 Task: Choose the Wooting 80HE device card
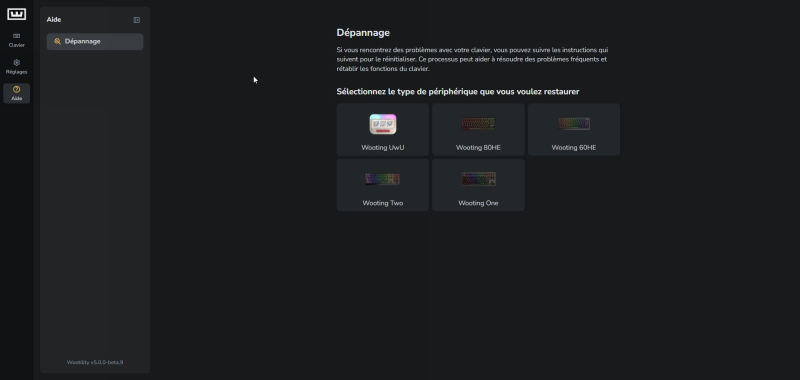pos(478,130)
